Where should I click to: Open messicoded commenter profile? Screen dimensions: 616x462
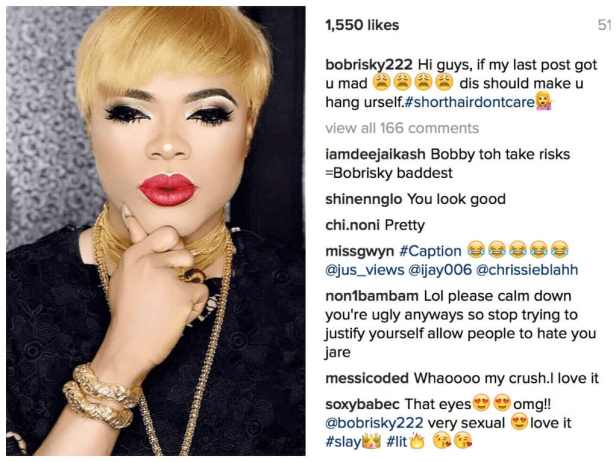367,378
